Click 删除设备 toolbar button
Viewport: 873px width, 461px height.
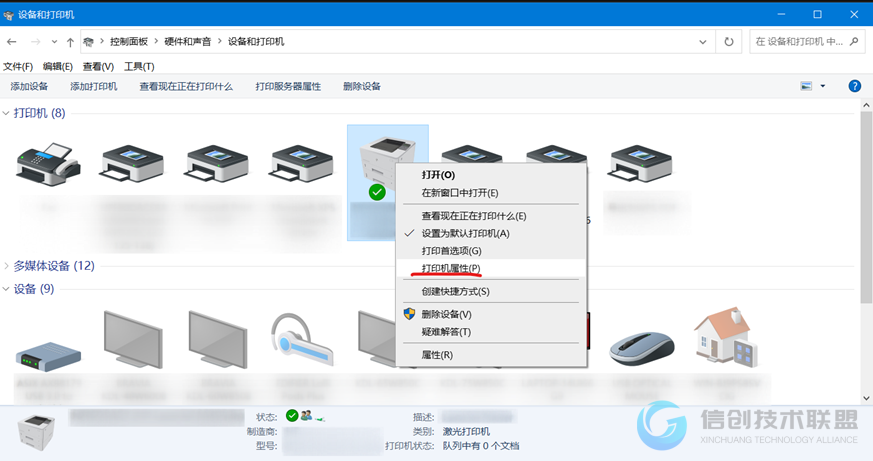[x=362, y=86]
